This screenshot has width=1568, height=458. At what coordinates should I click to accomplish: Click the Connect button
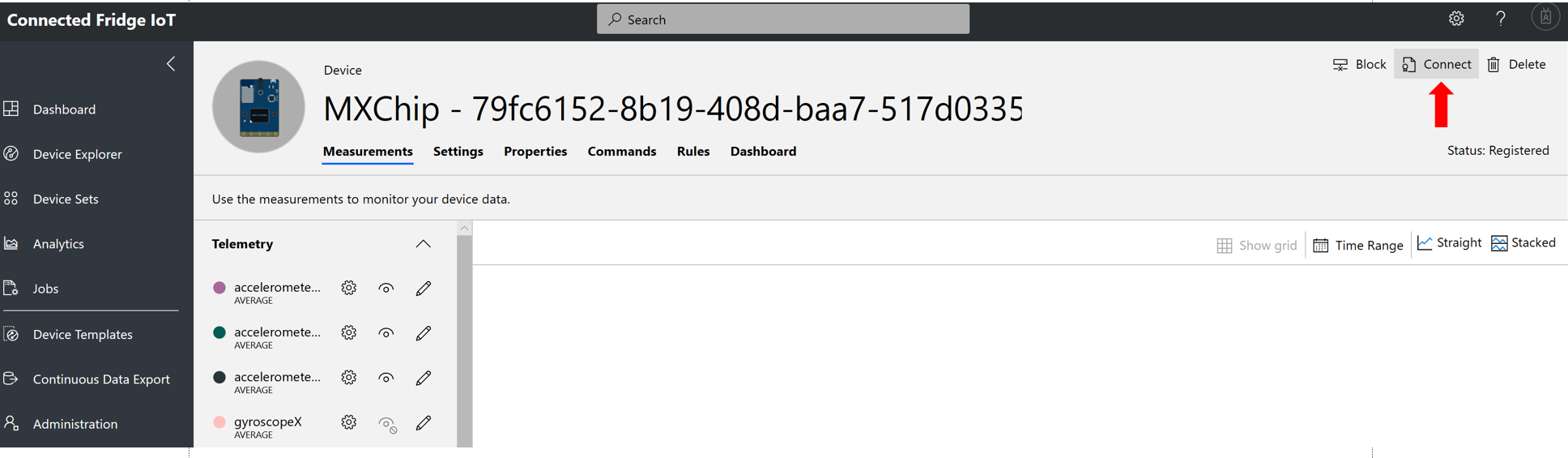[1437, 65]
